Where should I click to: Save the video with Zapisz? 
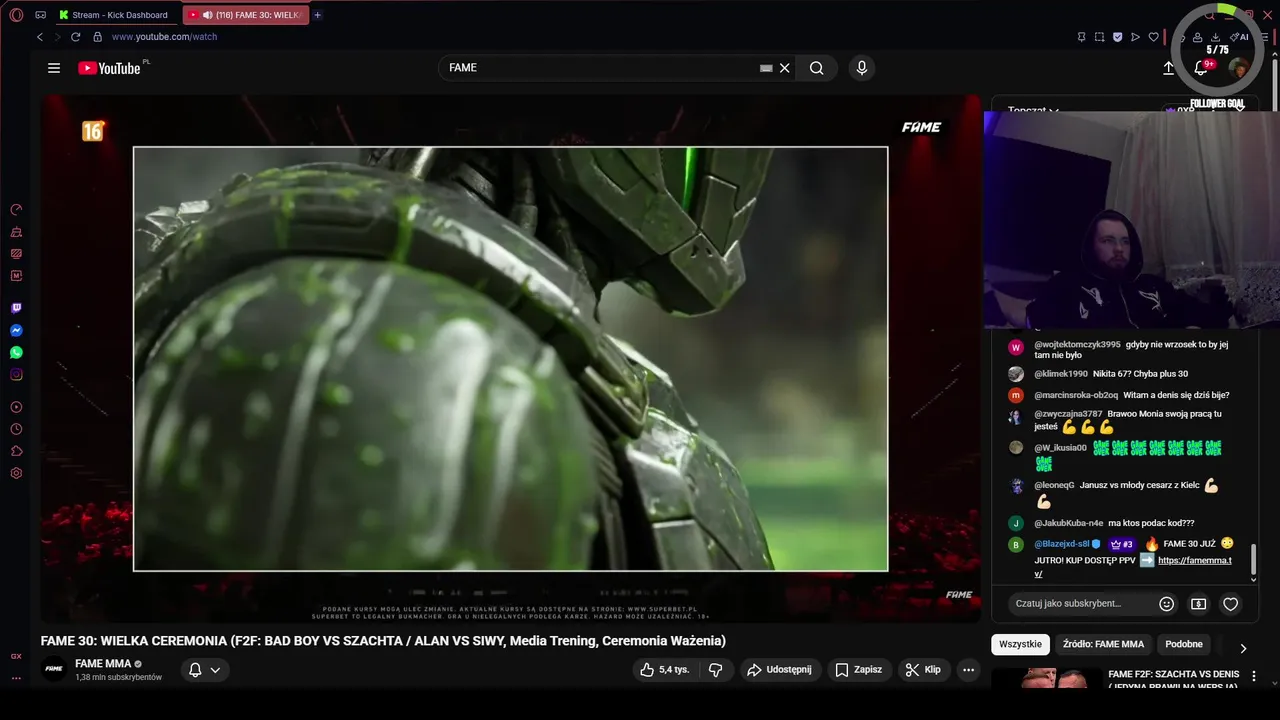[x=859, y=670]
